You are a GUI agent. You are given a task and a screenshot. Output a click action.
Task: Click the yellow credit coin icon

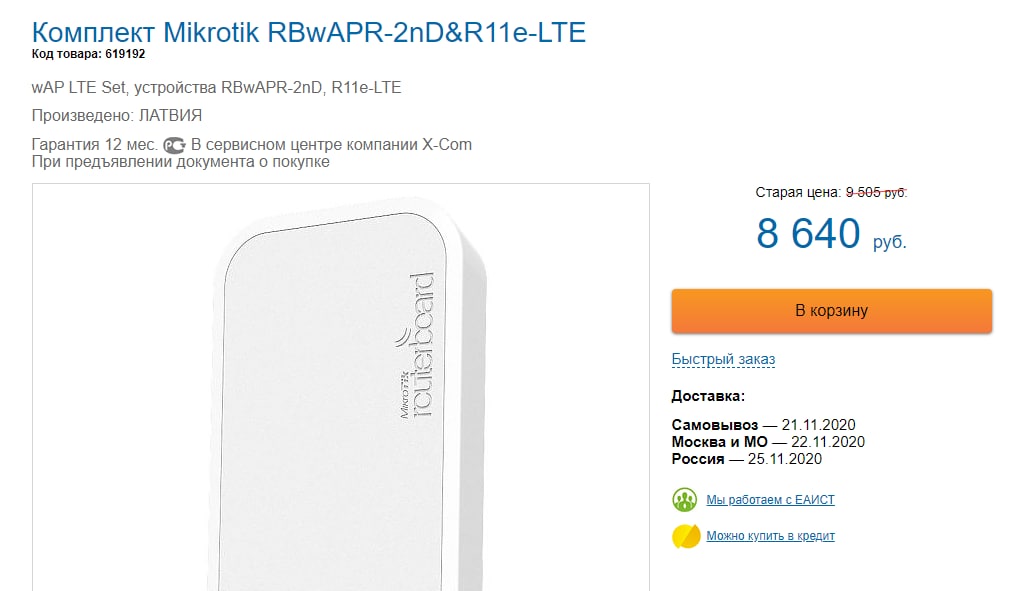click(685, 536)
